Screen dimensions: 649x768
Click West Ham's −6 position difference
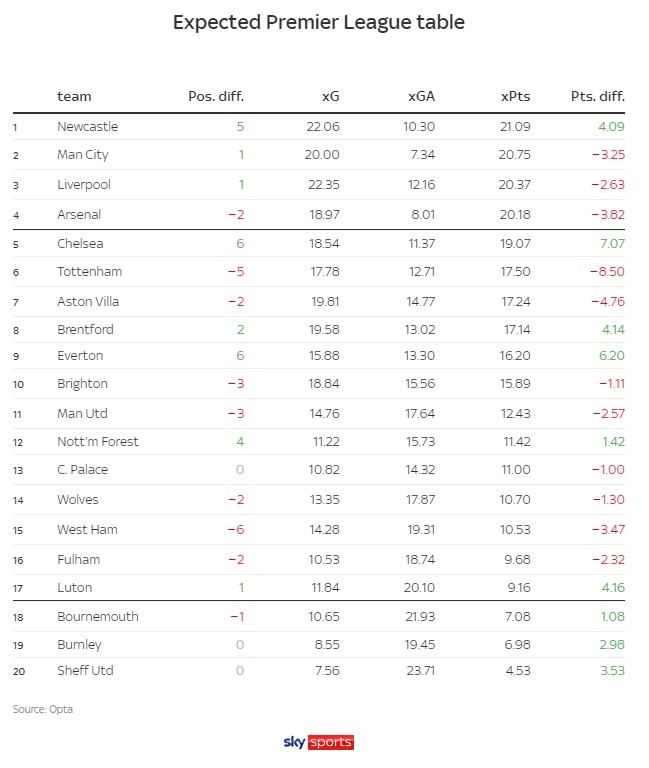click(236, 527)
